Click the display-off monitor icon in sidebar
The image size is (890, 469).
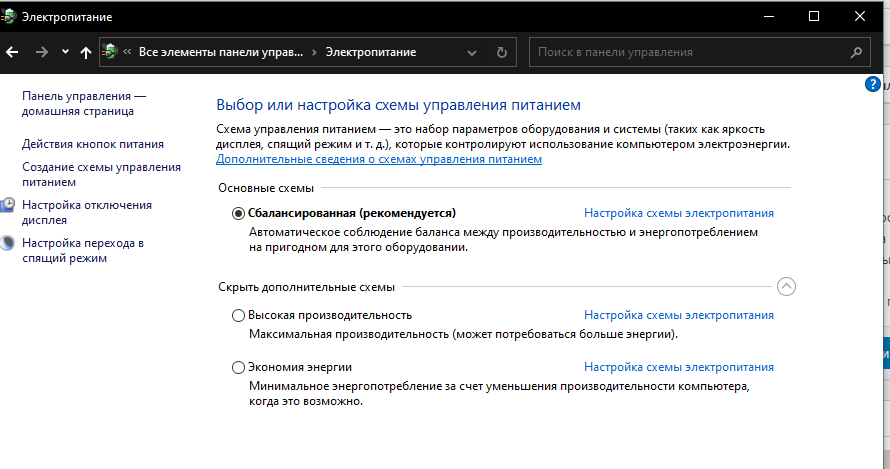[x=7, y=205]
